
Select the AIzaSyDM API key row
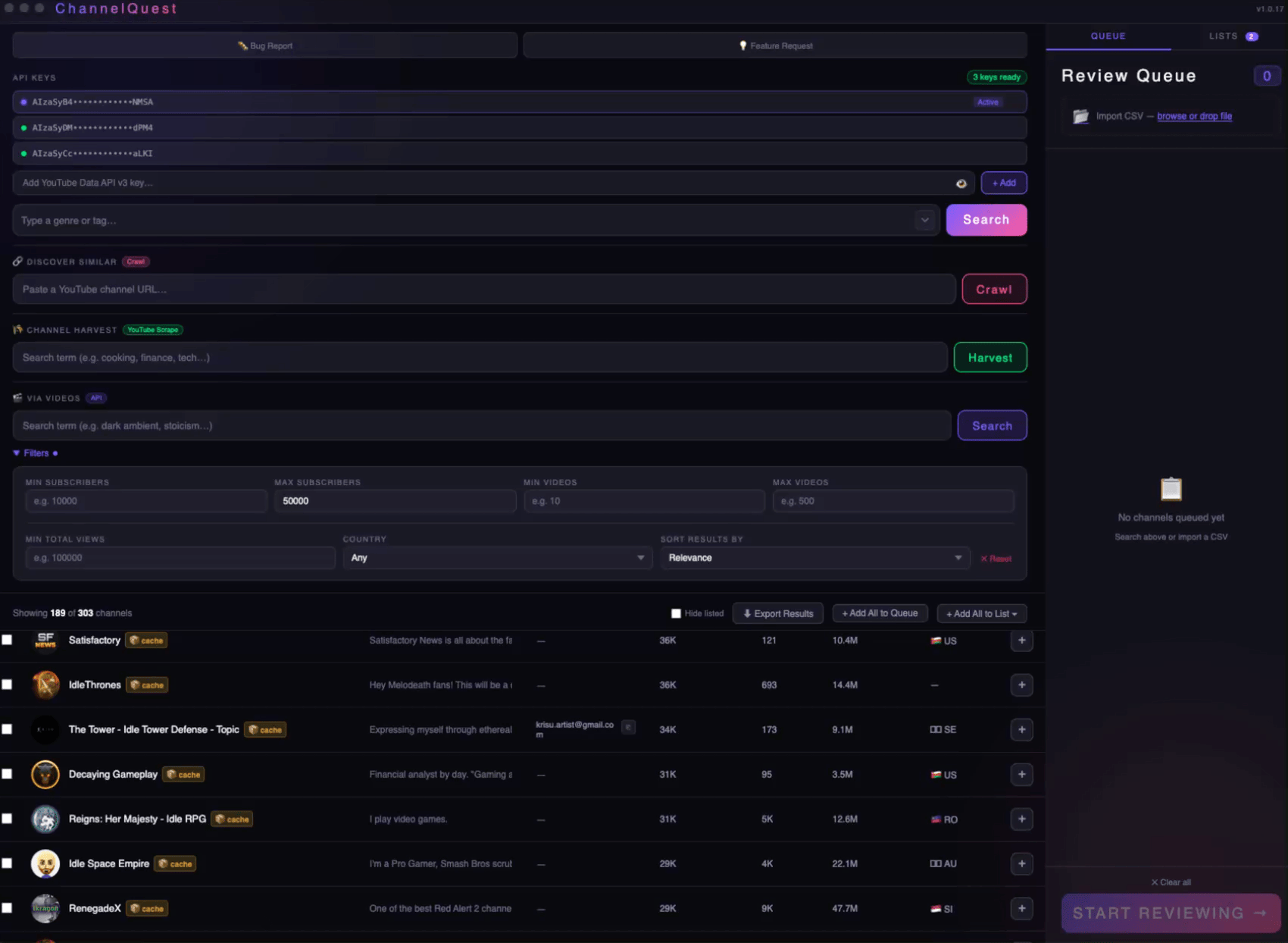pyautogui.click(x=520, y=127)
